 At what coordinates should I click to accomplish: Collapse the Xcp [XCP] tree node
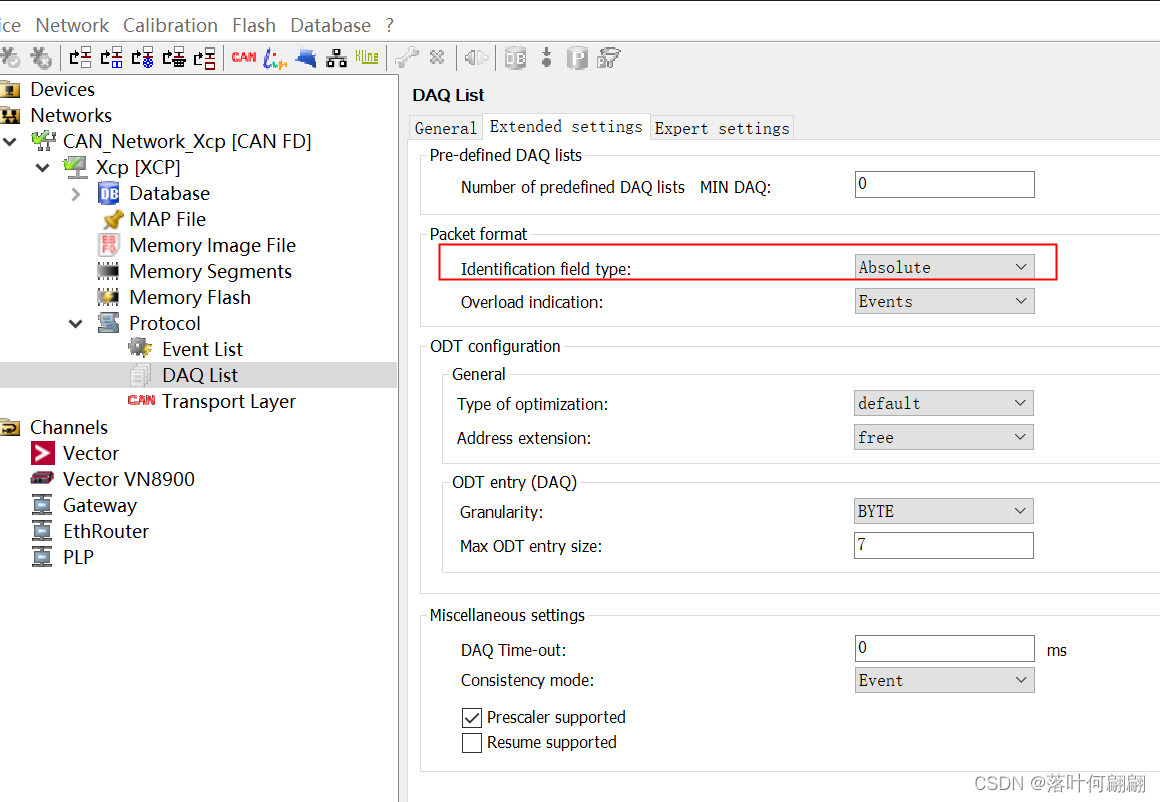point(43,167)
